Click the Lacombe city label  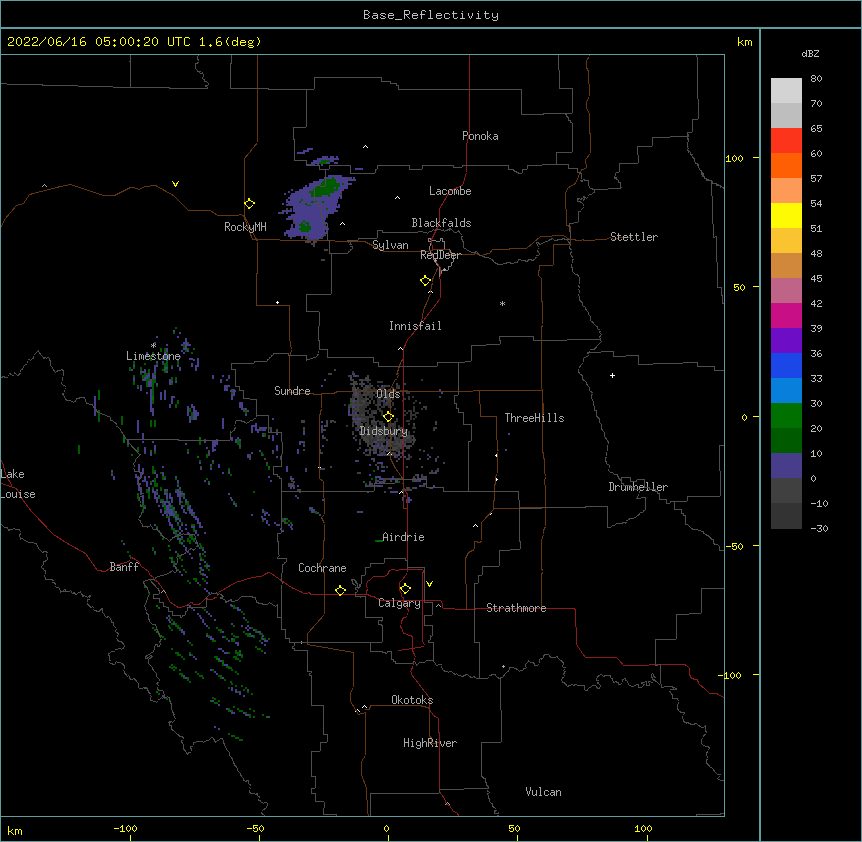click(450, 191)
